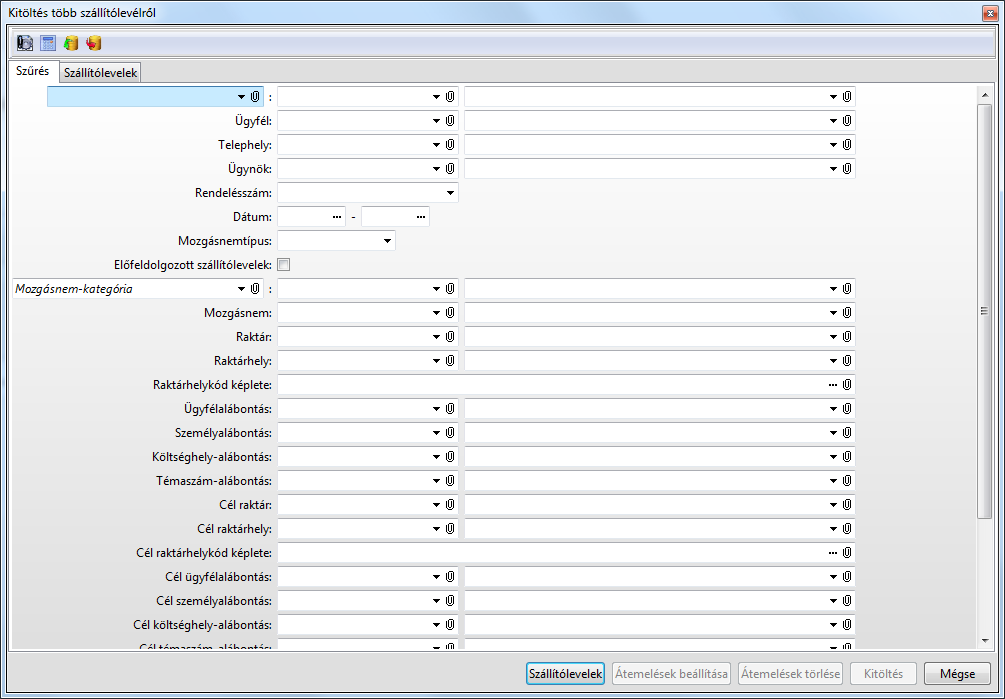The width and height of the screenshot is (1005, 699).
Task: Click the vertical scrollbar down arrow
Action: pos(984,640)
